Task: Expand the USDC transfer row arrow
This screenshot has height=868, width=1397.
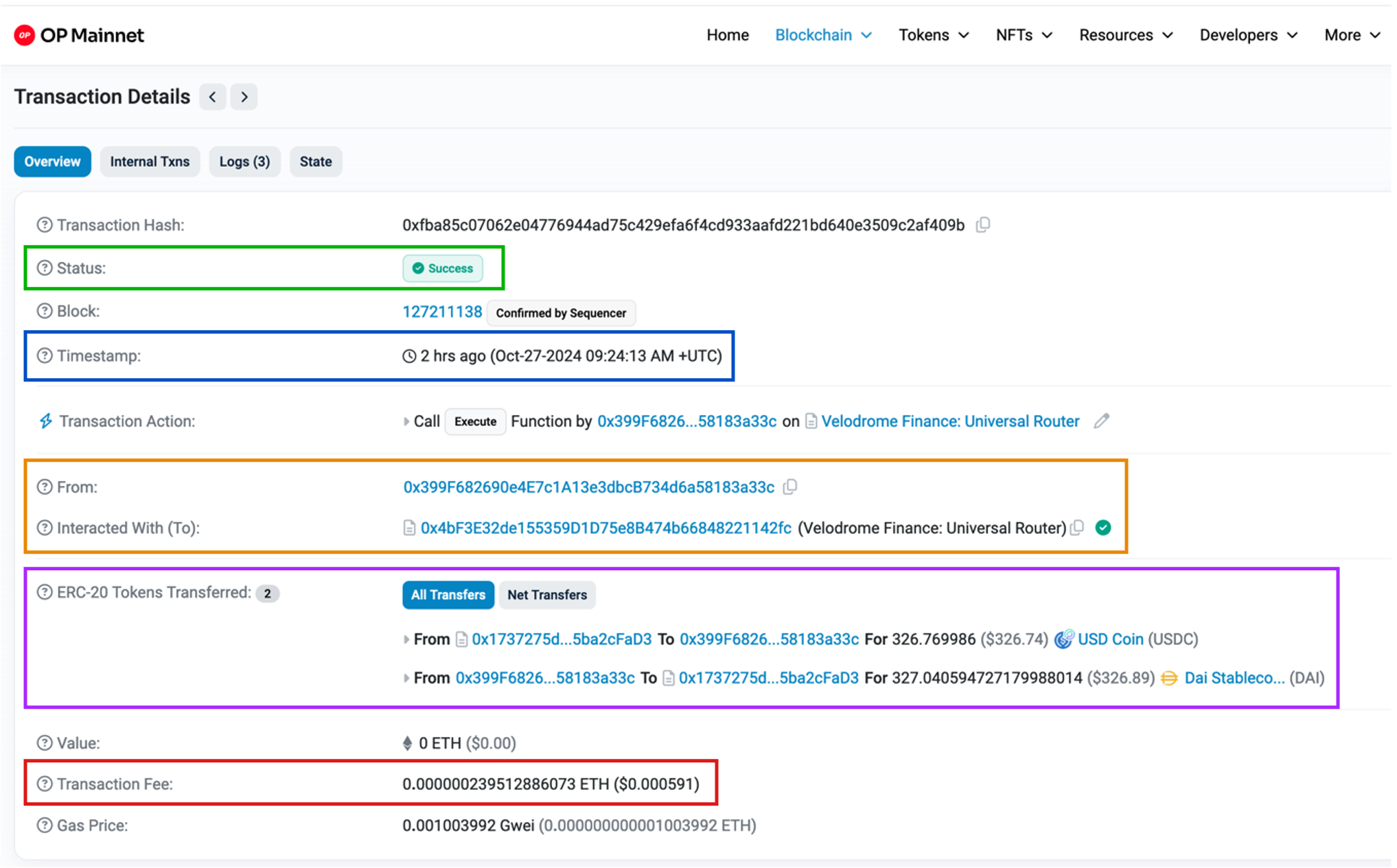Action: pyautogui.click(x=406, y=640)
